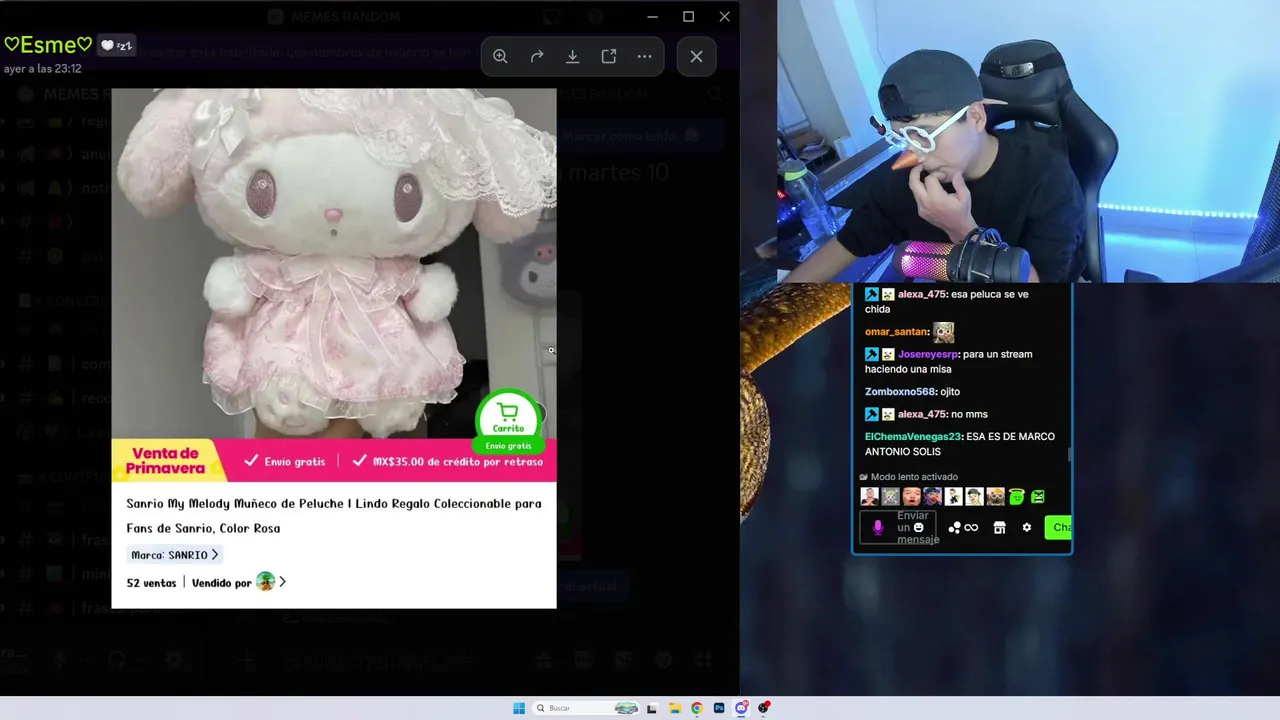
Task: Click the My Melody plush image
Action: [333, 263]
